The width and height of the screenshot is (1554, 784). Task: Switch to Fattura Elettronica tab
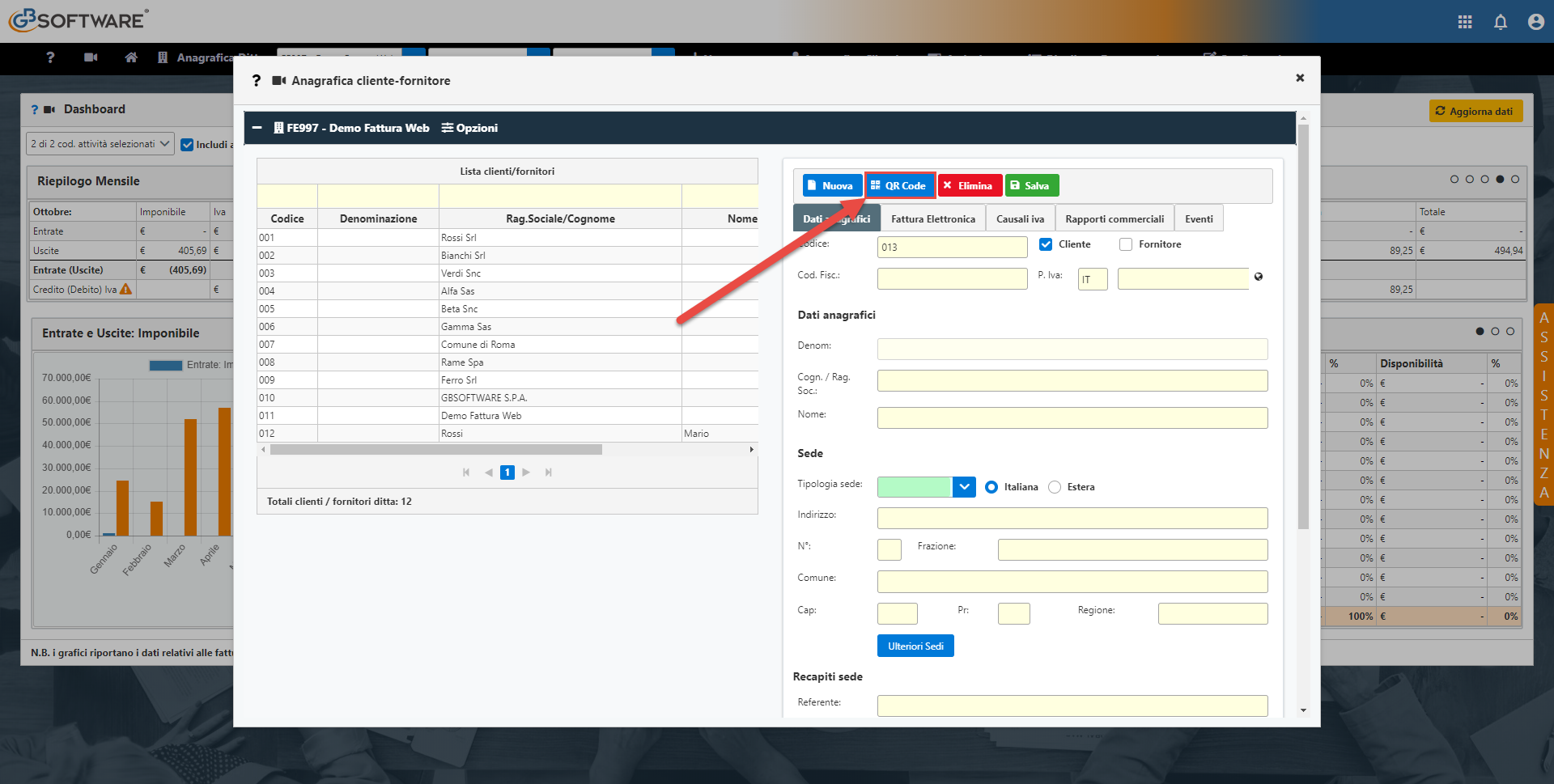point(932,219)
